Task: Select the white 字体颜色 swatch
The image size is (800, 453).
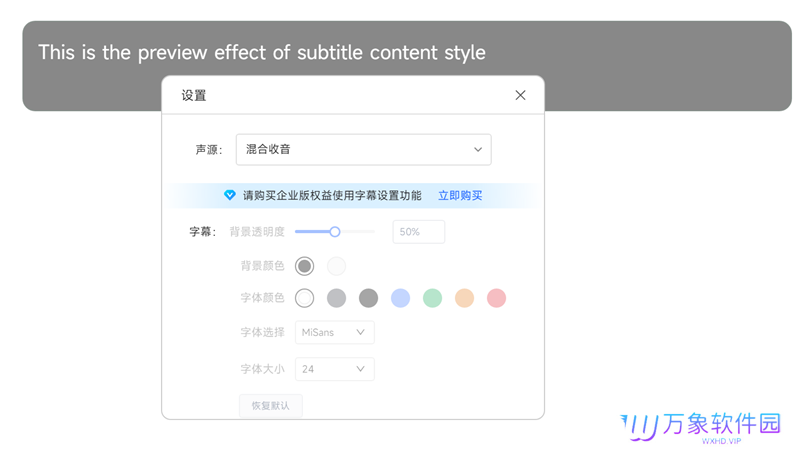Action: pos(305,298)
